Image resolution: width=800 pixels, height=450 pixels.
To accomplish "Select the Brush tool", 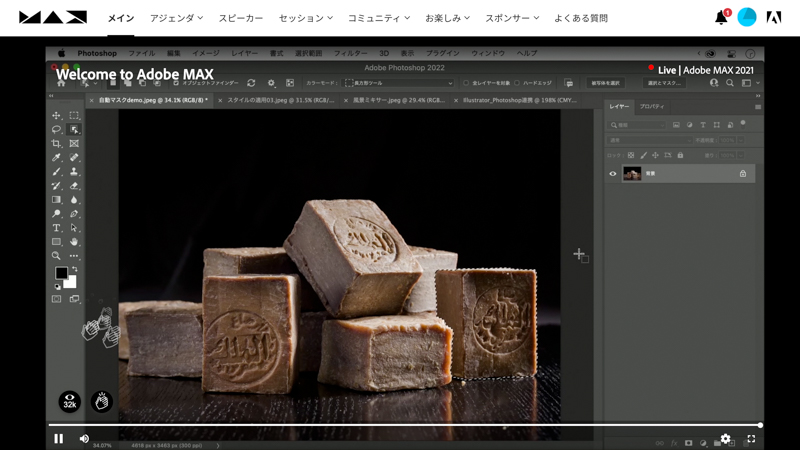I will tap(56, 172).
